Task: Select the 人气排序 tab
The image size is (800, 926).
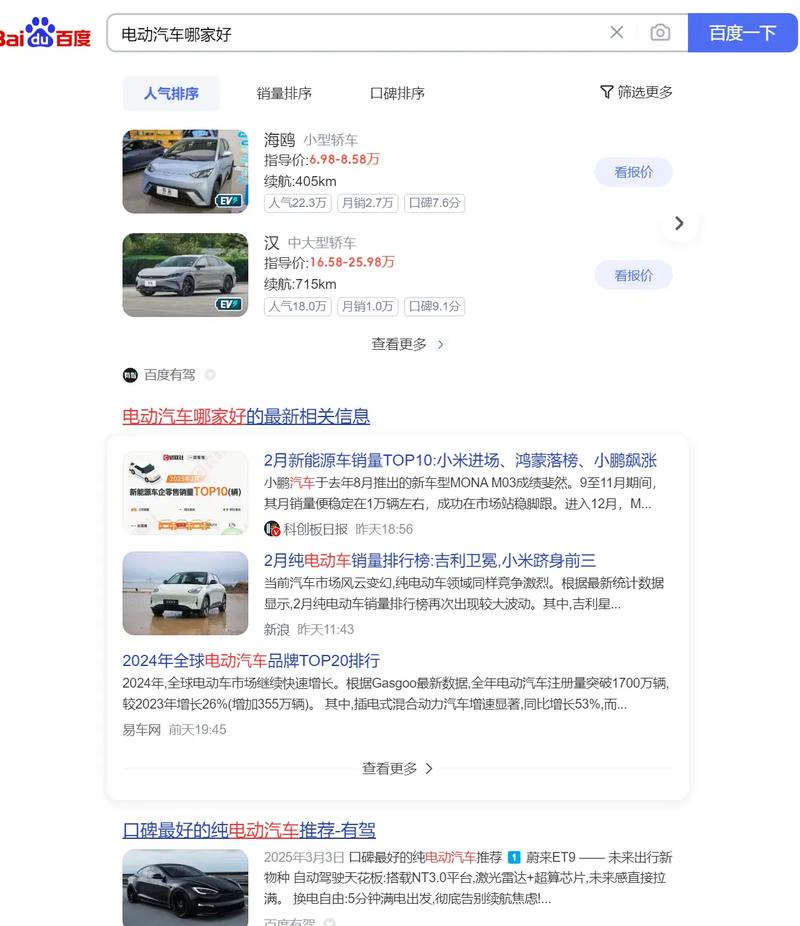Action: 171,92
